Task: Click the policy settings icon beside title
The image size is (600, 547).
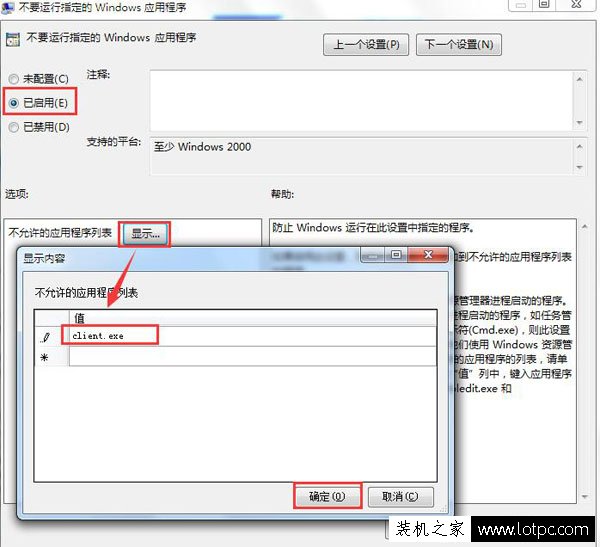Action: tap(13, 39)
